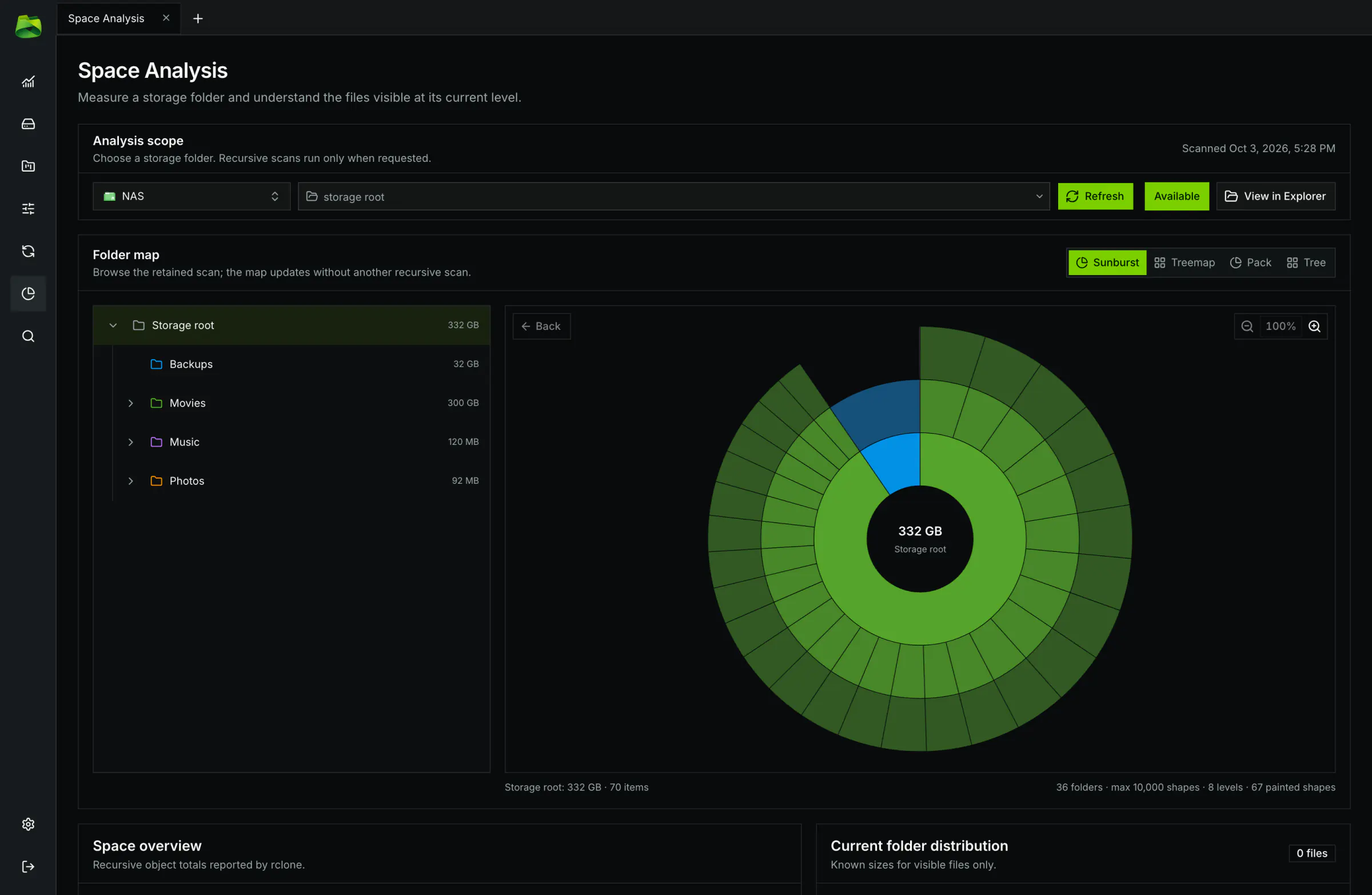This screenshot has width=1372, height=895.
Task: Click the Music purple folder icon
Action: [156, 441]
